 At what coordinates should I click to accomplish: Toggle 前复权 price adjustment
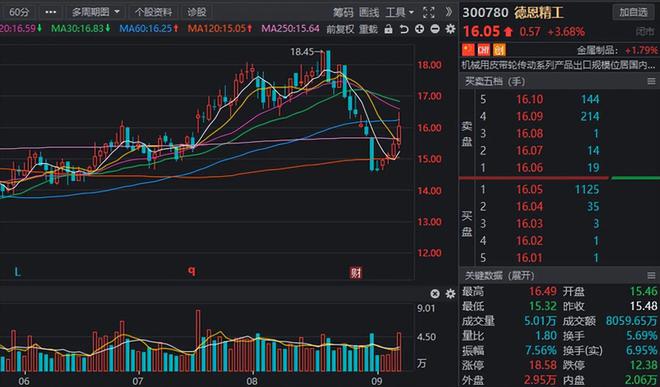pyautogui.click(x=340, y=29)
